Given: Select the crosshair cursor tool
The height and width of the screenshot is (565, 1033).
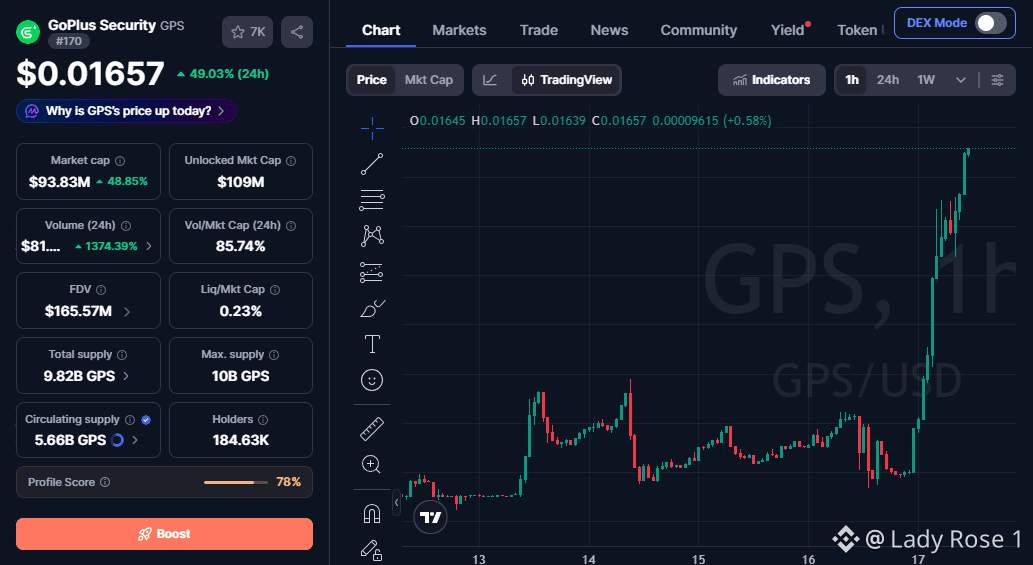Looking at the screenshot, I should (372, 128).
